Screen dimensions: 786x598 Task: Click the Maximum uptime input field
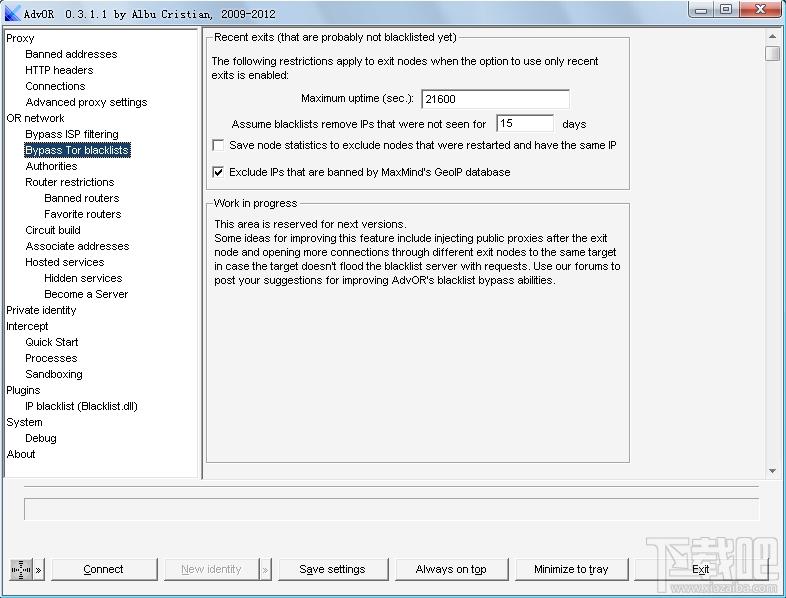pyautogui.click(x=495, y=99)
